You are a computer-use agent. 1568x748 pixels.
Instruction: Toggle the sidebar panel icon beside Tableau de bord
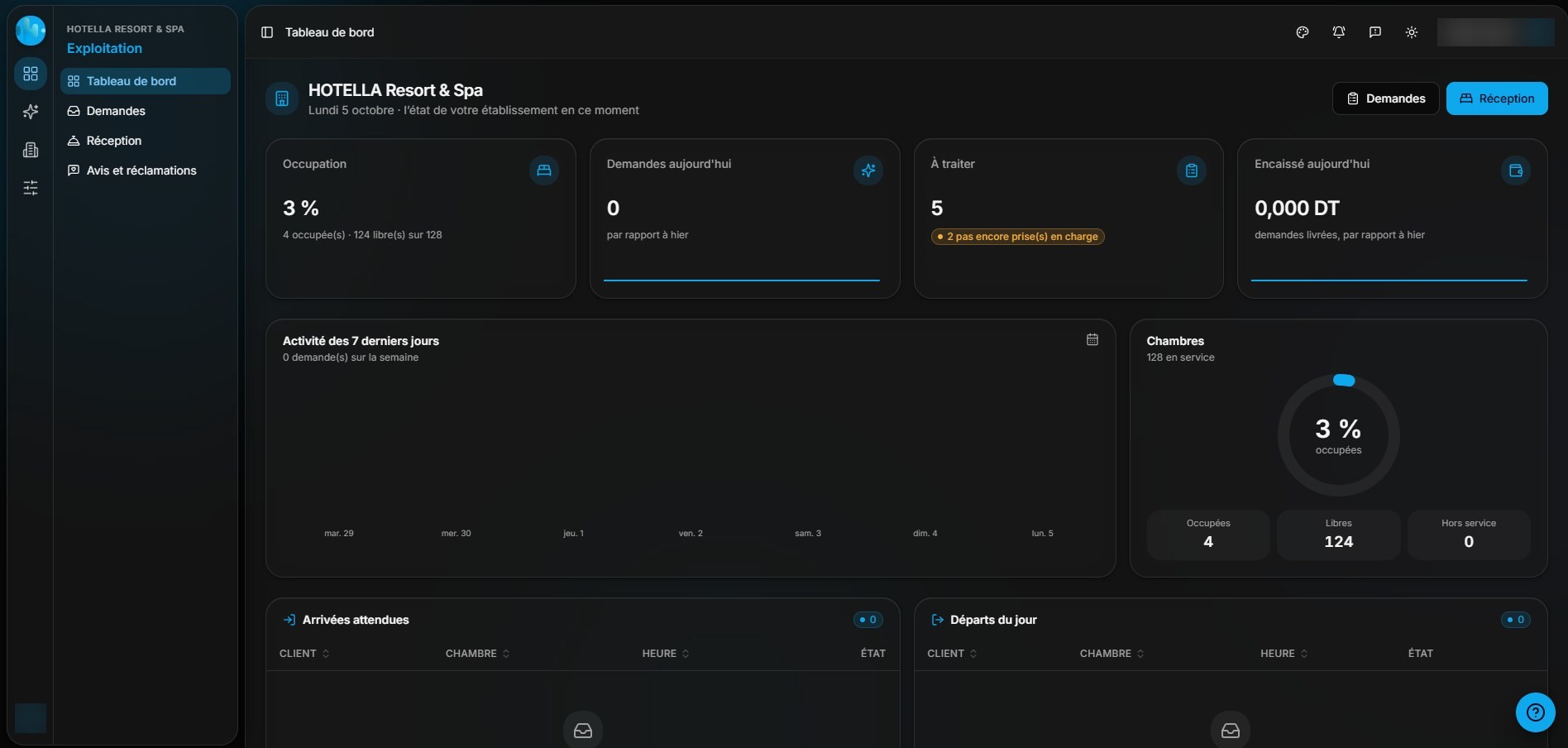(x=267, y=32)
